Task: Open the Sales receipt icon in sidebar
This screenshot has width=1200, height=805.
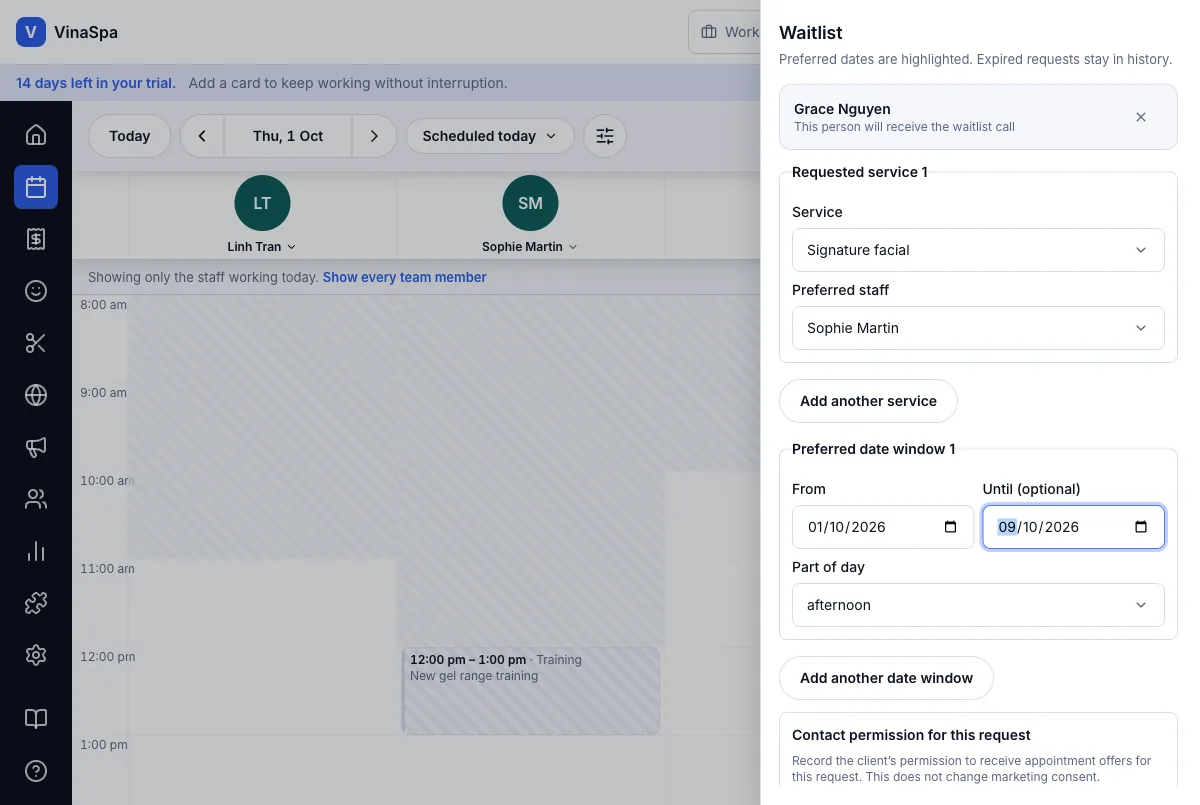Action: coord(36,239)
